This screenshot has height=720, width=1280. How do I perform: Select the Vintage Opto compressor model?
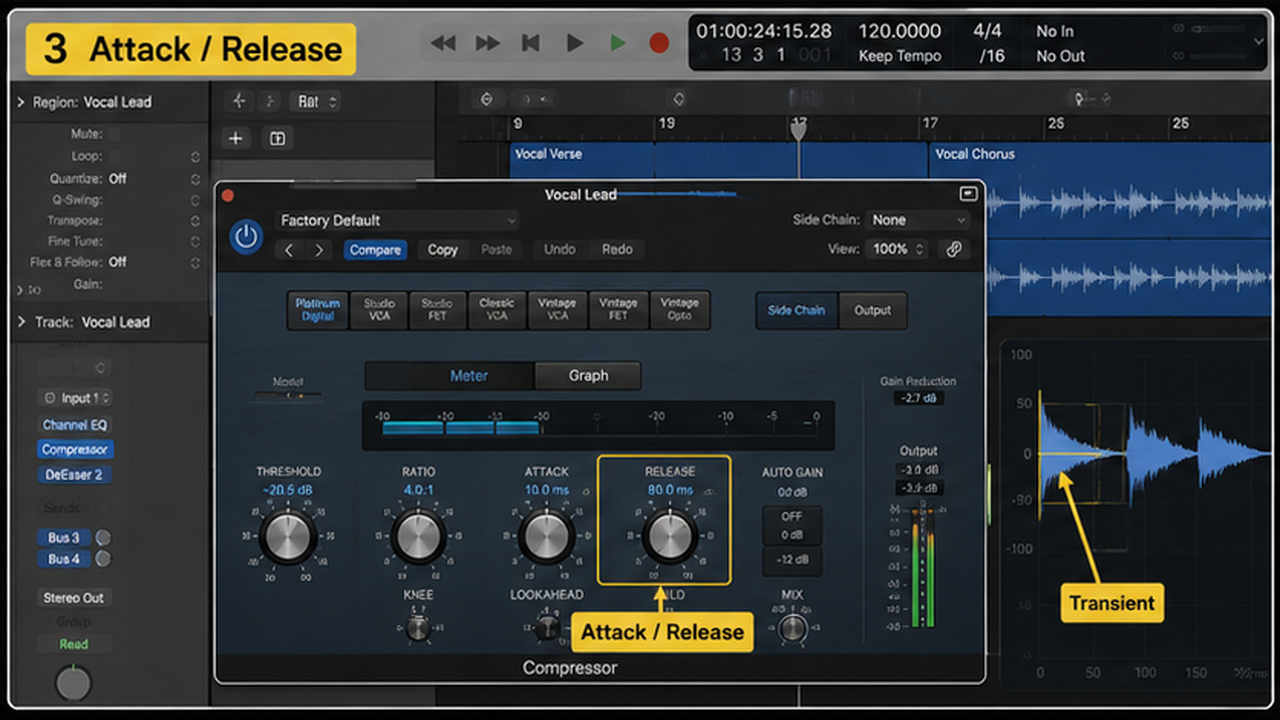pyautogui.click(x=679, y=309)
